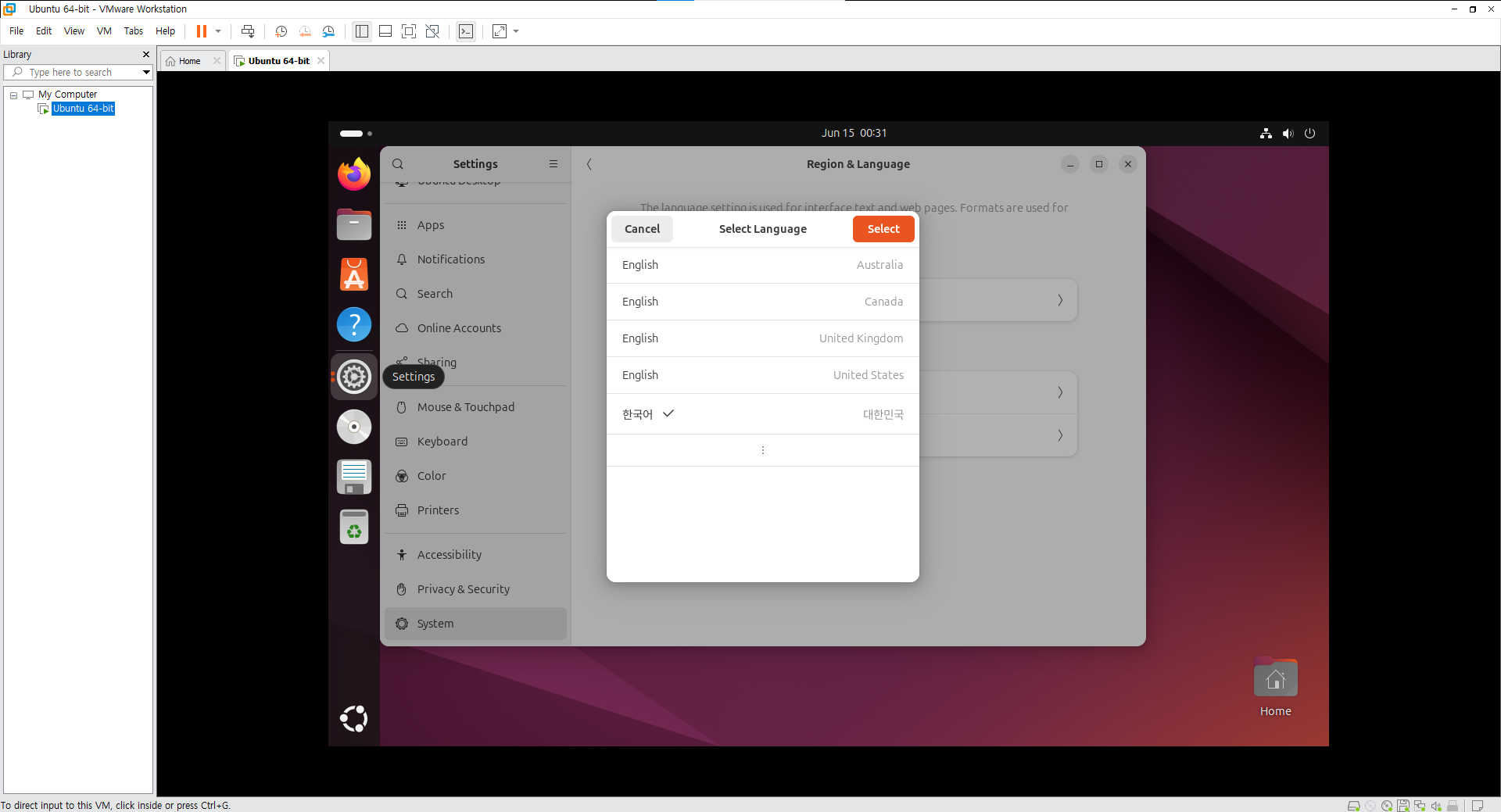Show more languages with the three dots

(763, 450)
